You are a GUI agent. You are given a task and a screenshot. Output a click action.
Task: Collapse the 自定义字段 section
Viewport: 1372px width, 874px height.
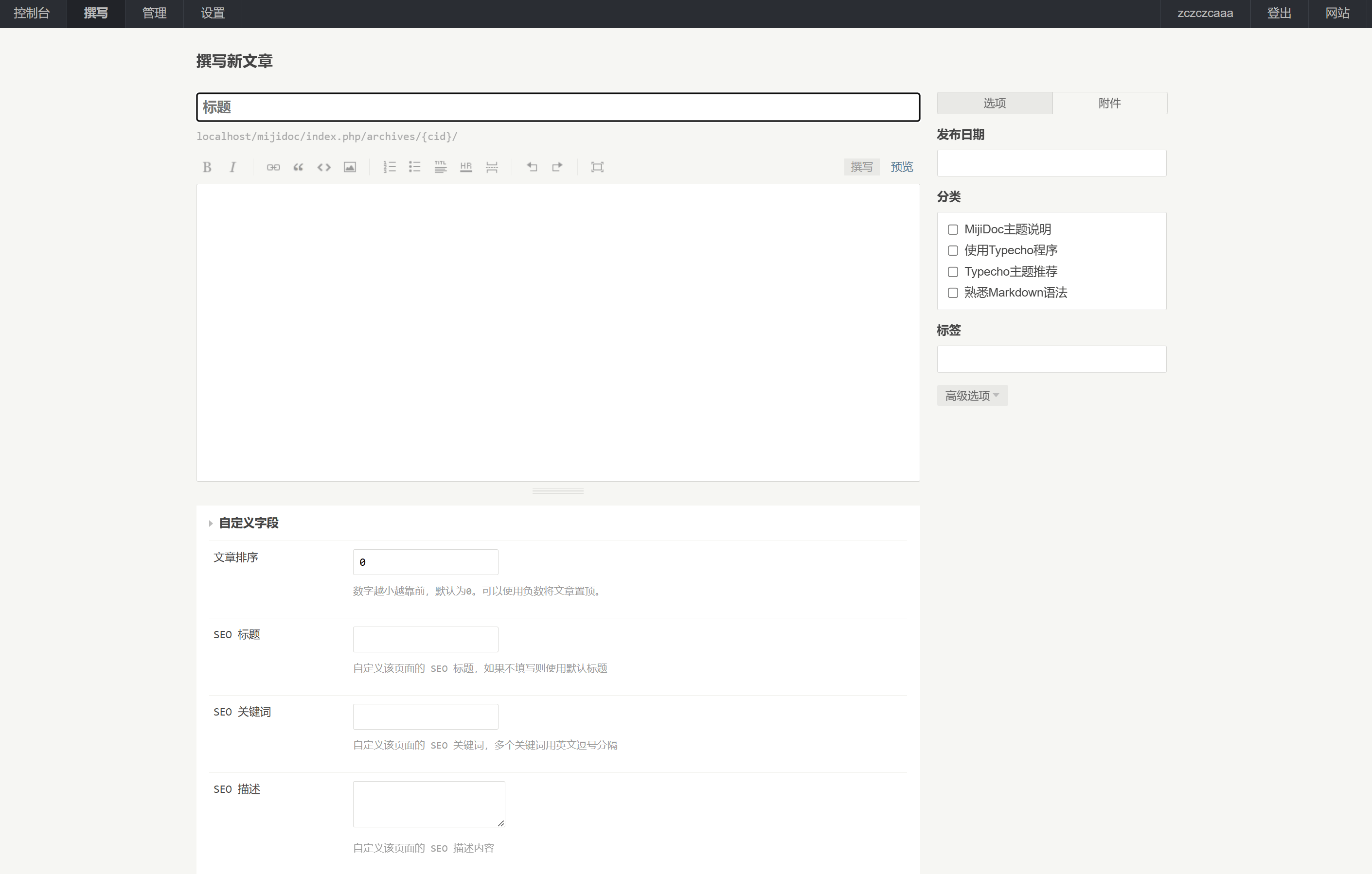pos(249,523)
